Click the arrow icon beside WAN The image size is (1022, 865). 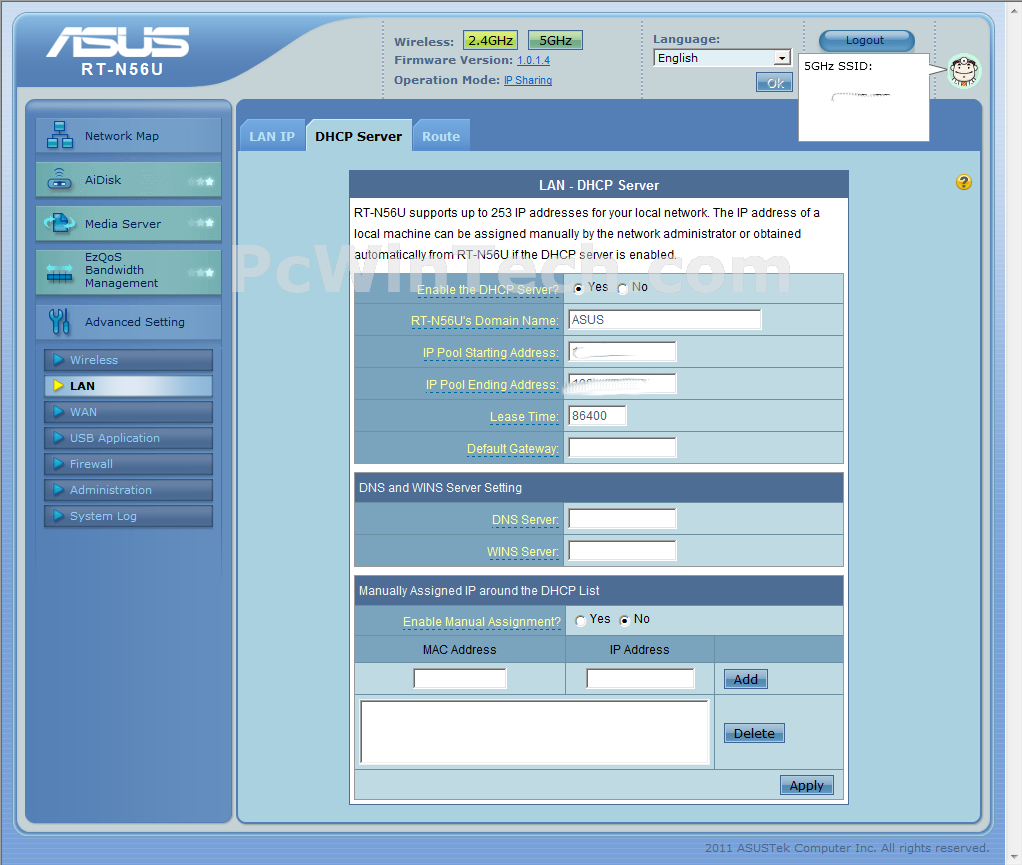coord(59,411)
